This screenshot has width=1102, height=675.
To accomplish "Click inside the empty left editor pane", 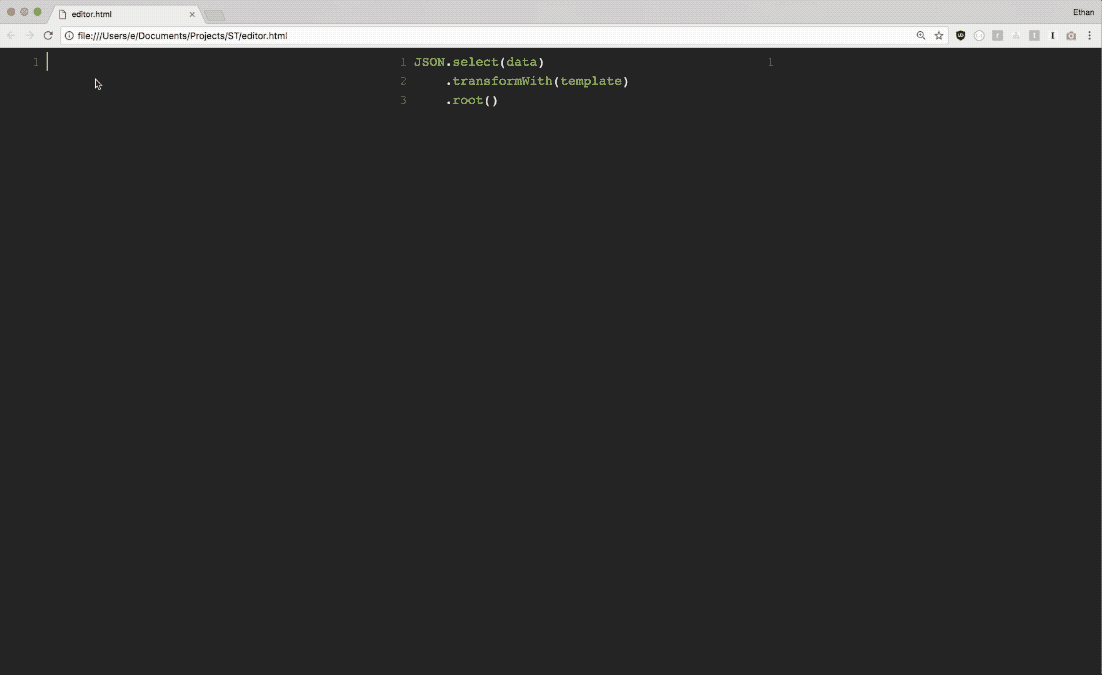I will (x=200, y=300).
